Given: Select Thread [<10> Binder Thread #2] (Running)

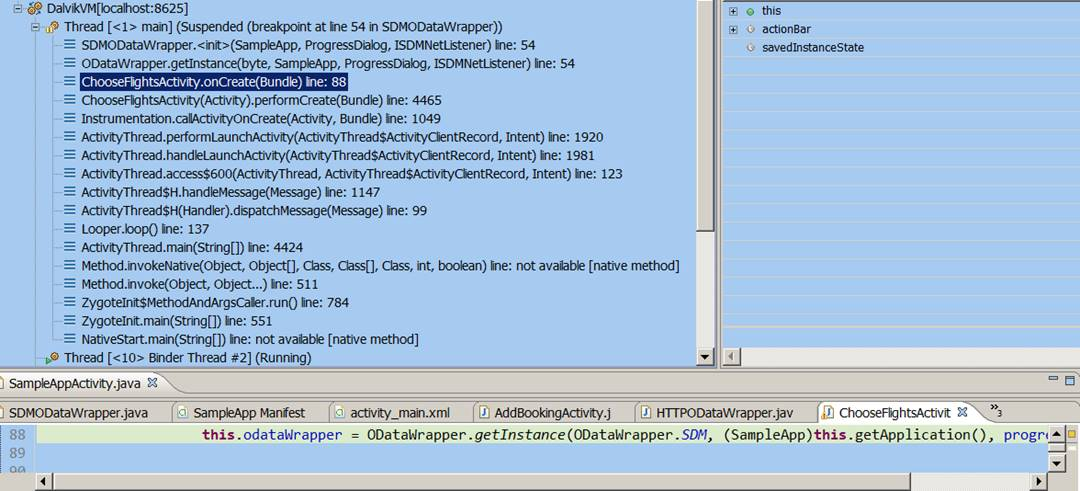Looking at the screenshot, I should [187, 358].
